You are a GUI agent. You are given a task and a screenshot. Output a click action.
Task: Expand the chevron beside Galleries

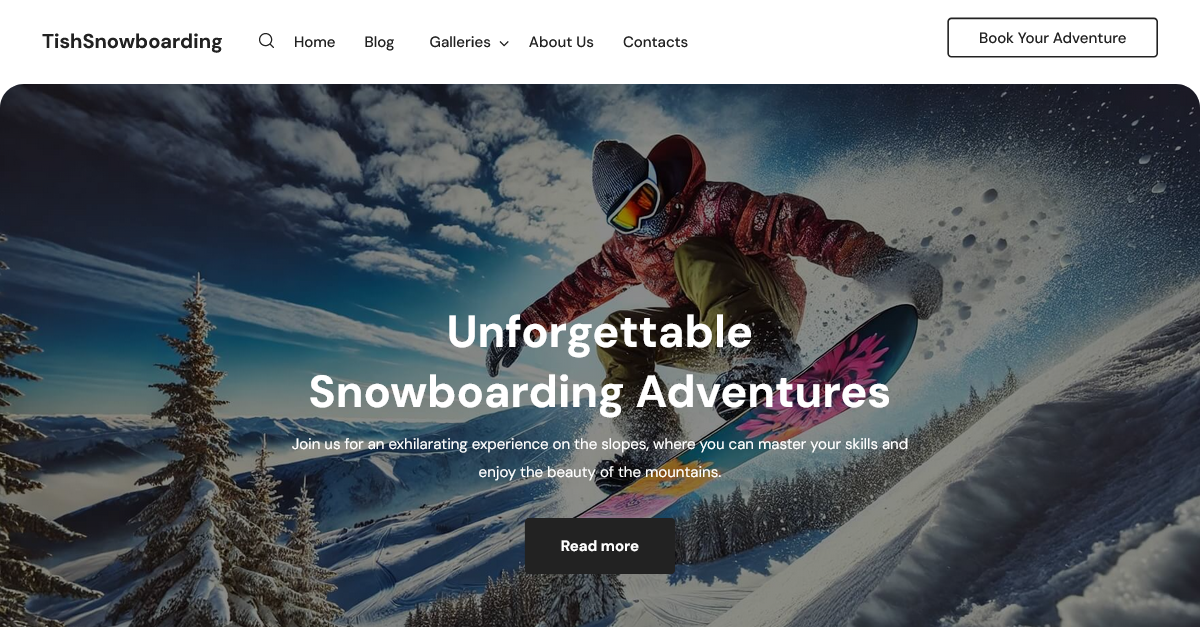coord(504,43)
